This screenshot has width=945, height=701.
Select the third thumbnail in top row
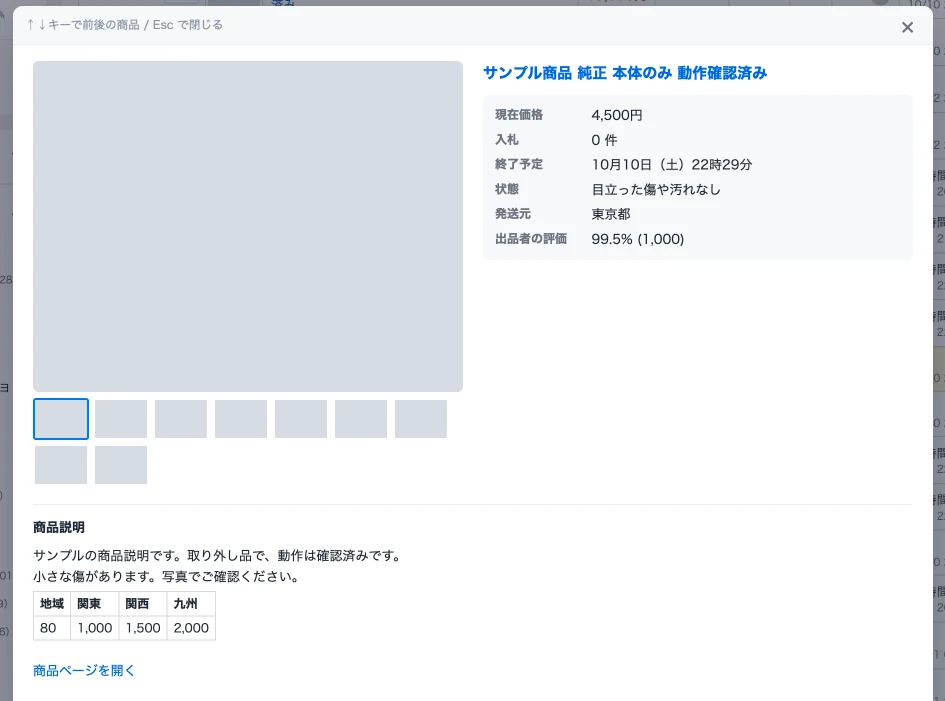pyautogui.click(x=181, y=419)
